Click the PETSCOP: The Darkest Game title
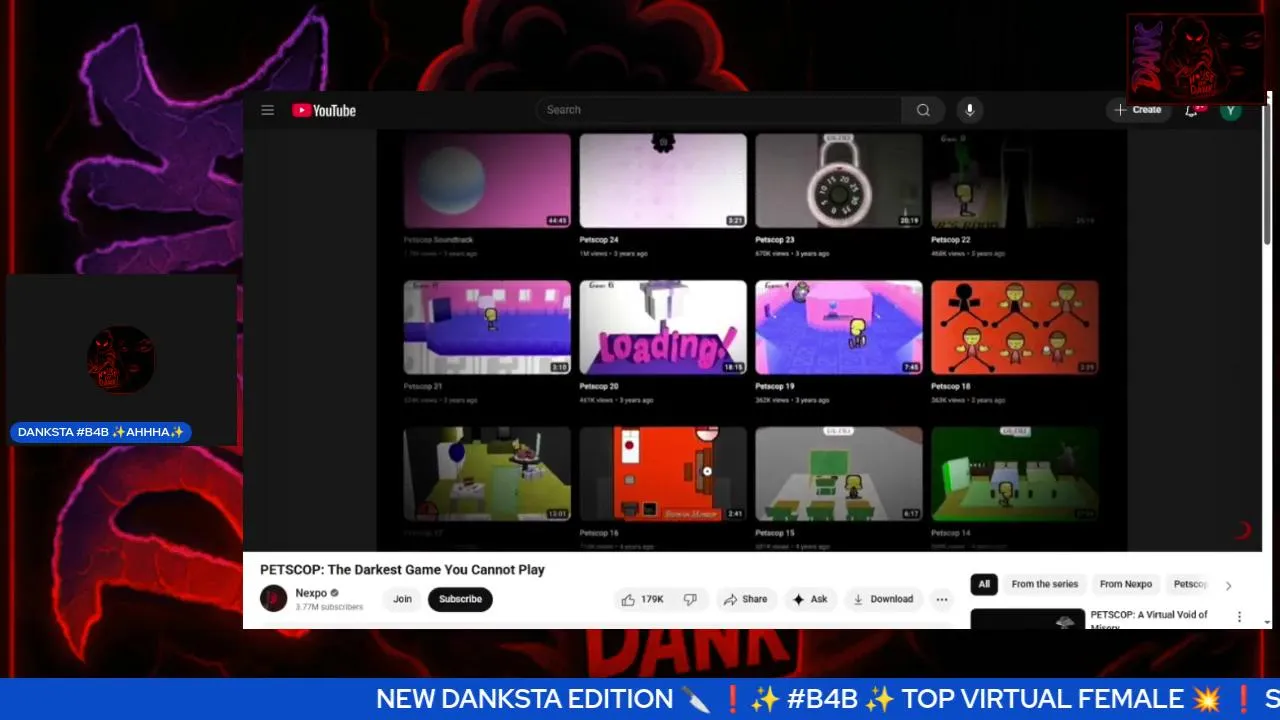 [402, 570]
